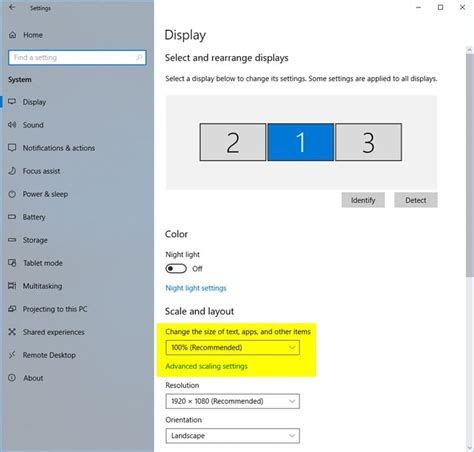Expand the 100% (Recommended) scaling dropdown
Image resolution: width=474 pixels, height=452 pixels.
[x=232, y=347]
